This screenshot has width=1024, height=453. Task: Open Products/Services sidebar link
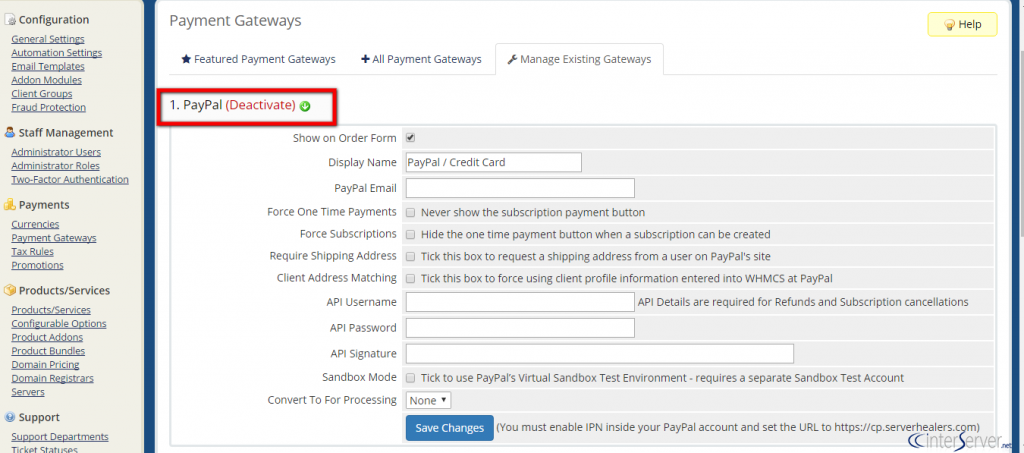pyautogui.click(x=51, y=310)
